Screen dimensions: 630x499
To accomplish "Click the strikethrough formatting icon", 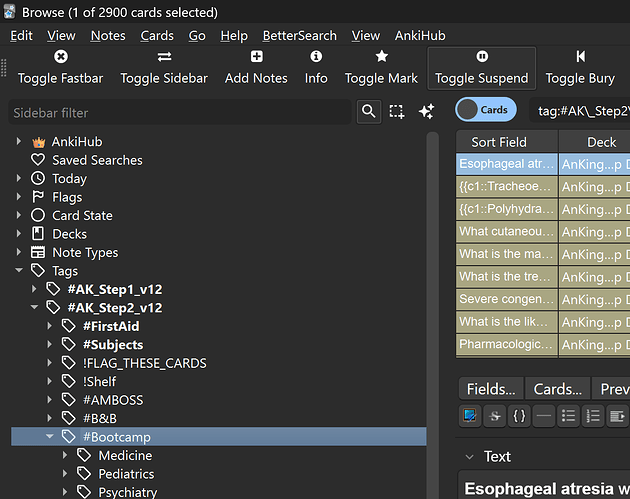I will coord(494,416).
